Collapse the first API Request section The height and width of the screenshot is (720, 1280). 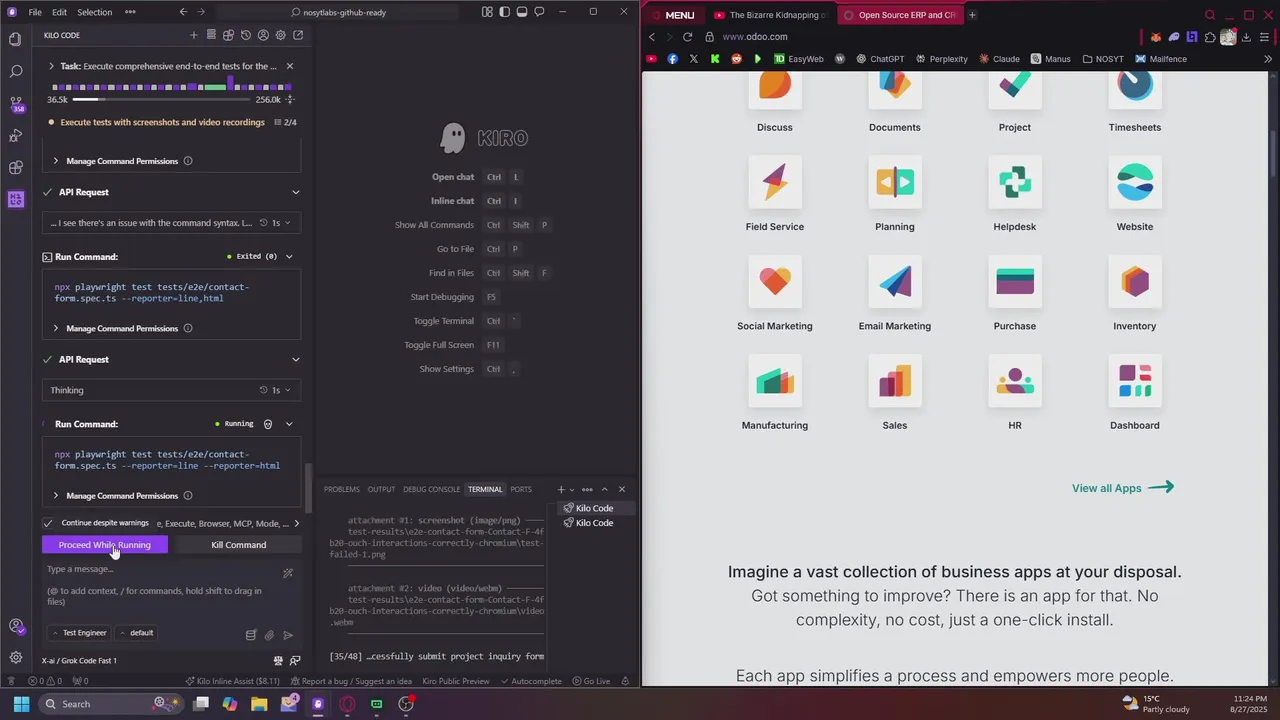(x=295, y=192)
